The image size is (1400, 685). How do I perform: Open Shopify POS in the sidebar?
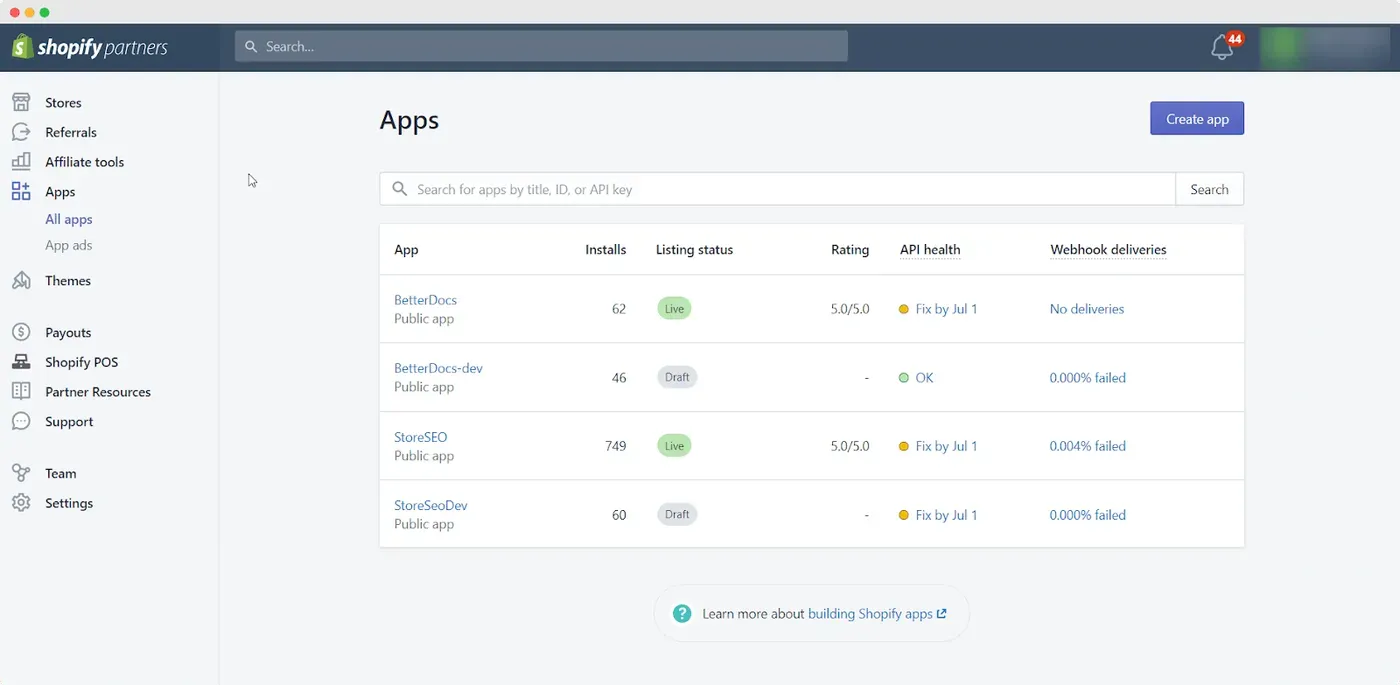coord(81,362)
